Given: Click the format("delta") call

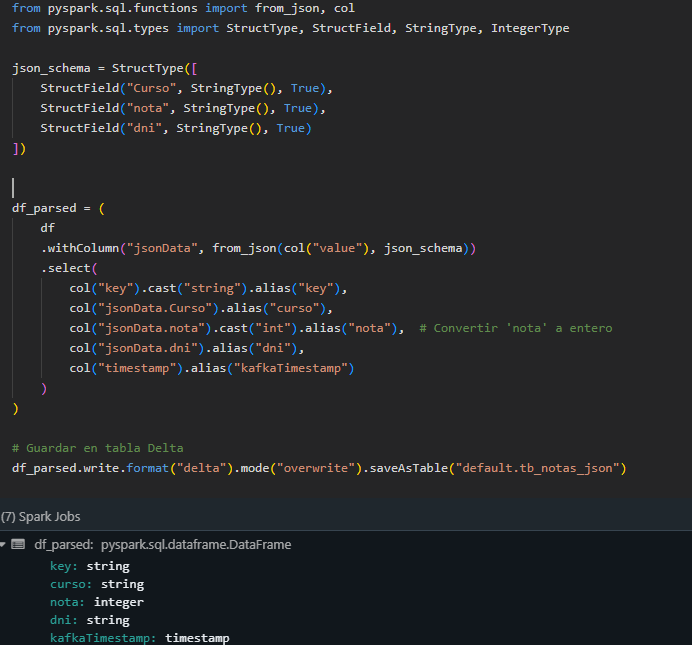Looking at the screenshot, I should pyautogui.click(x=180, y=468).
